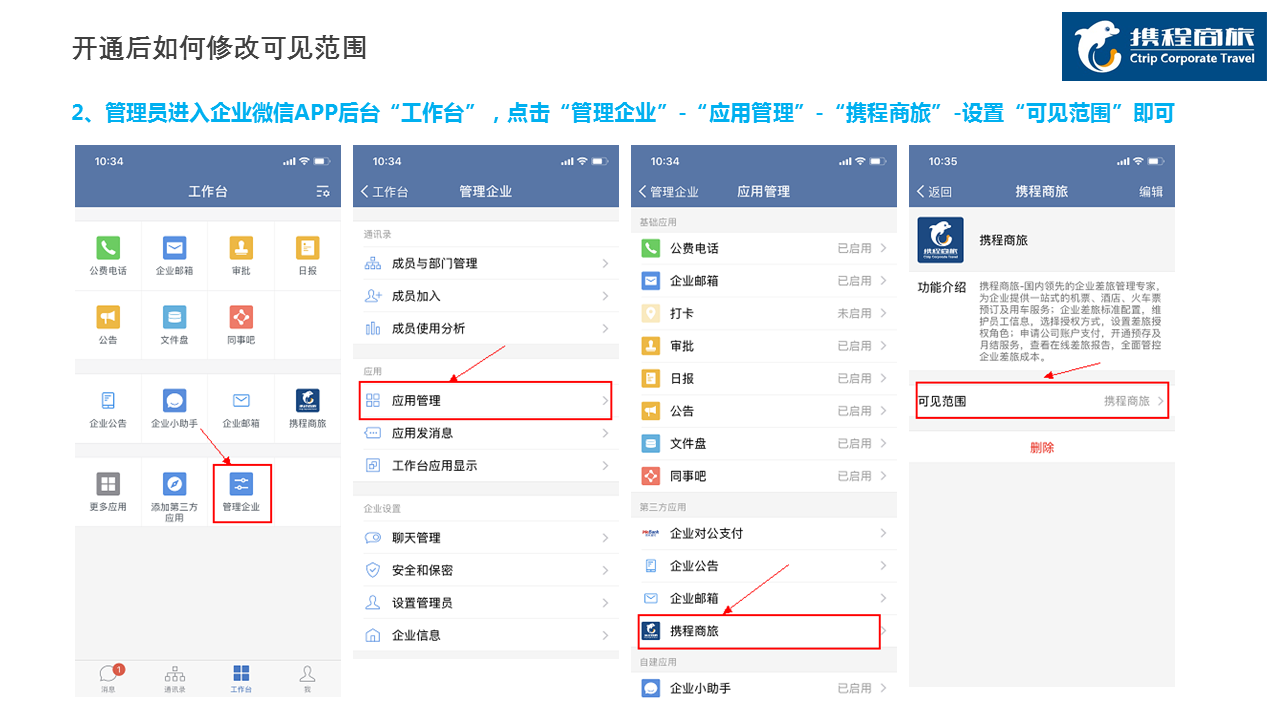Open 审批 app icon on the 工作台 screen
This screenshot has width=1280, height=720.
[x=241, y=248]
